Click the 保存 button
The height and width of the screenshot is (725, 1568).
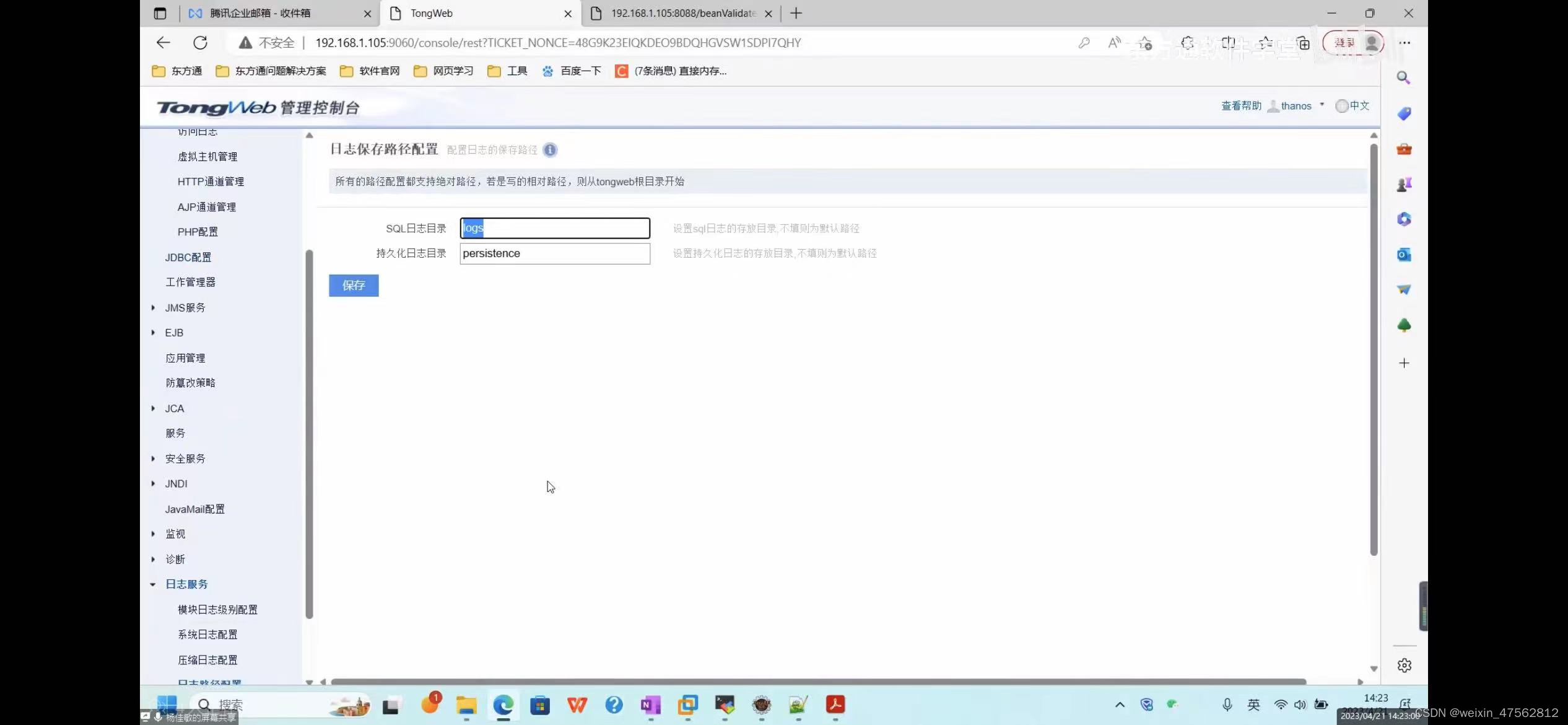pos(354,285)
